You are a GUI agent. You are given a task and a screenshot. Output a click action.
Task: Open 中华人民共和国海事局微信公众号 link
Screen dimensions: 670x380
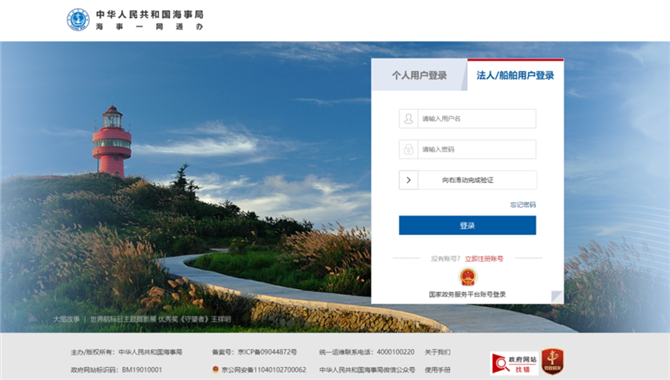pyautogui.click(x=367, y=369)
